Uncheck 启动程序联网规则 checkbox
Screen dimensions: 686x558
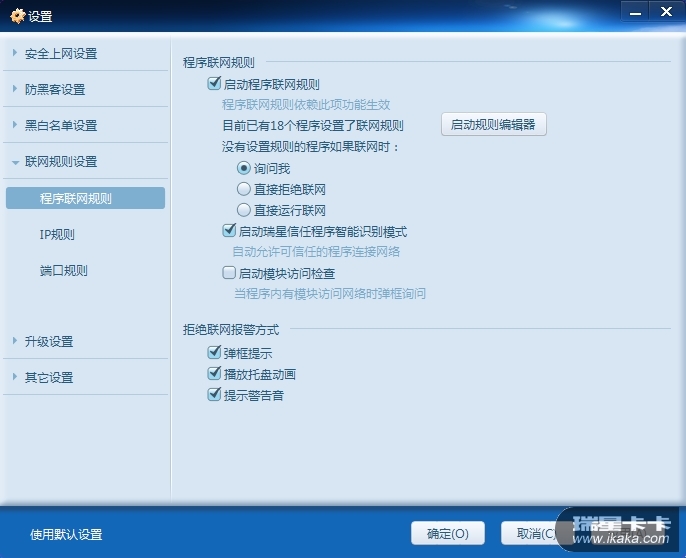214,83
